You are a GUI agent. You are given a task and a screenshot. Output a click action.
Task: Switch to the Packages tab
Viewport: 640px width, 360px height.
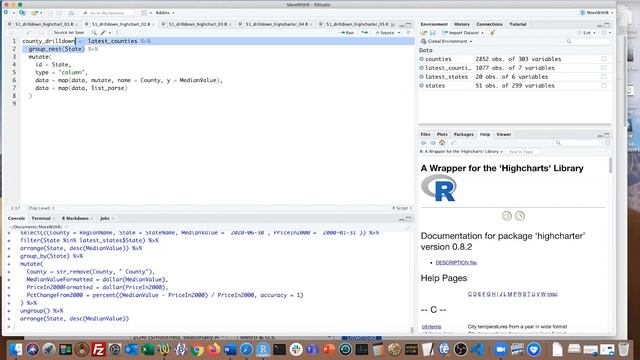tap(464, 134)
